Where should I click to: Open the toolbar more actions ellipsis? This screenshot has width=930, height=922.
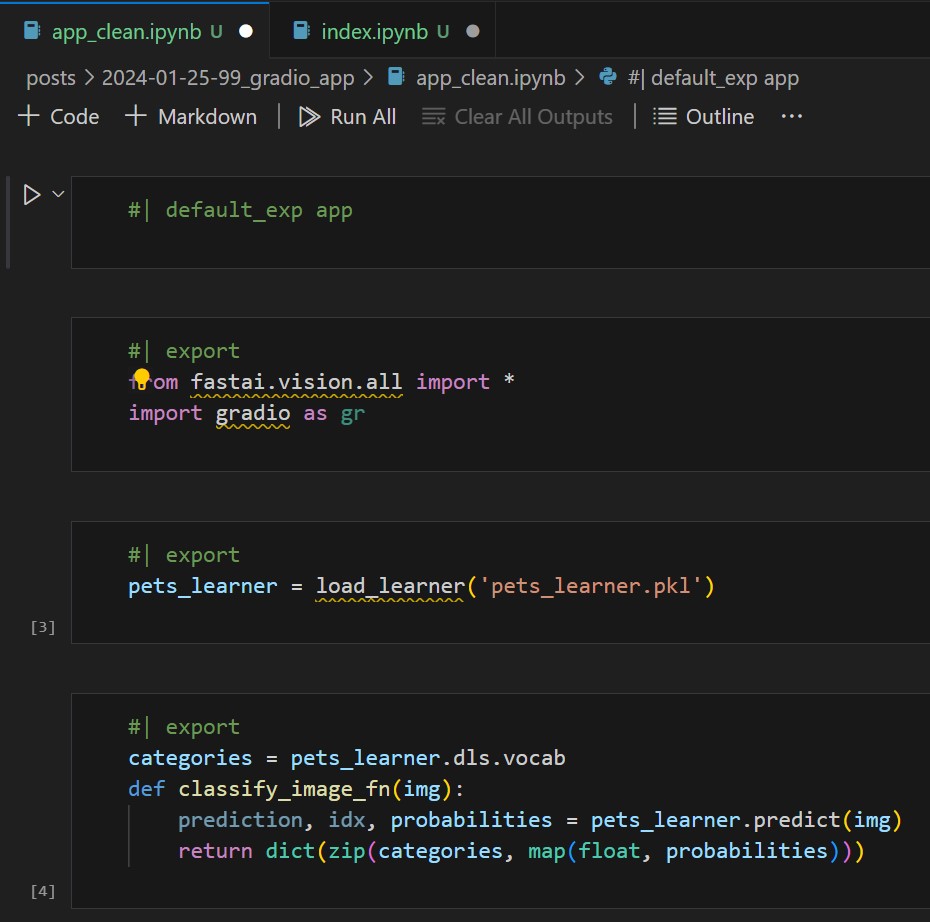point(792,116)
